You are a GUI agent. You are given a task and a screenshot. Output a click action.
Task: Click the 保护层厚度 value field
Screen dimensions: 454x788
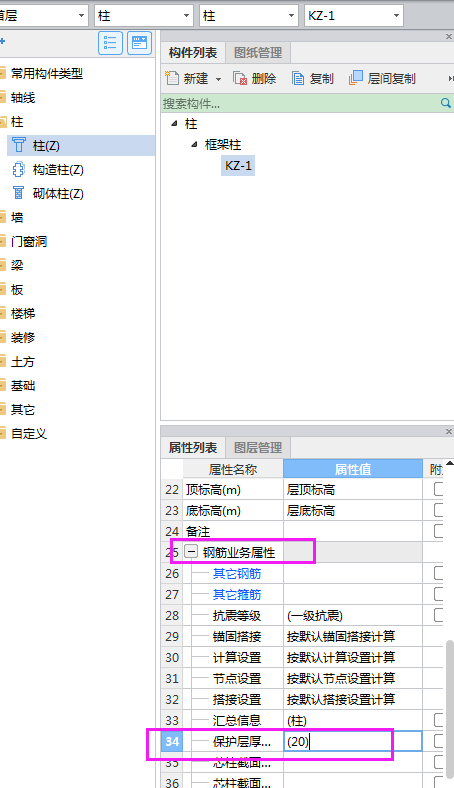(352, 741)
